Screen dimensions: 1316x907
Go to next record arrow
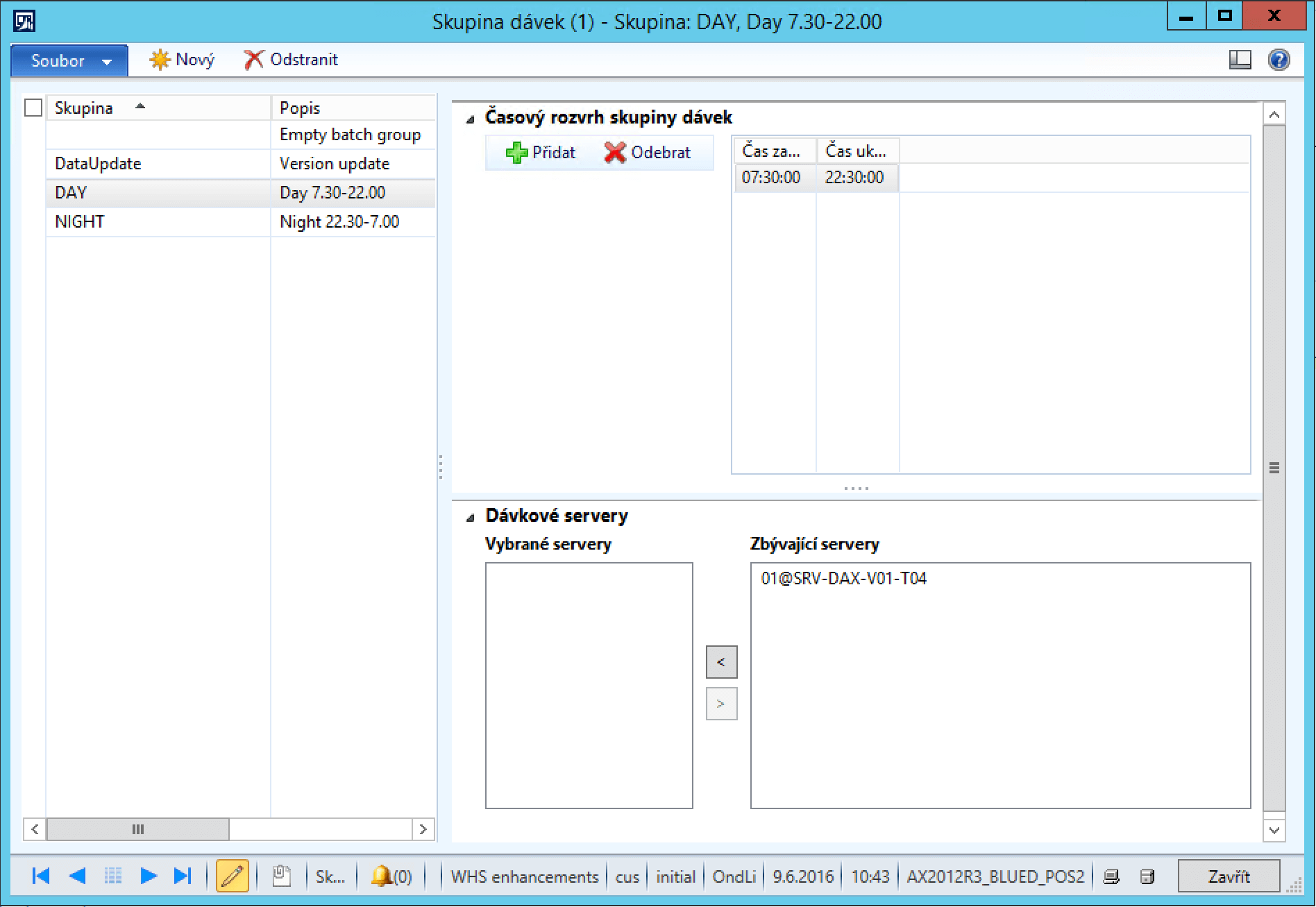148,876
